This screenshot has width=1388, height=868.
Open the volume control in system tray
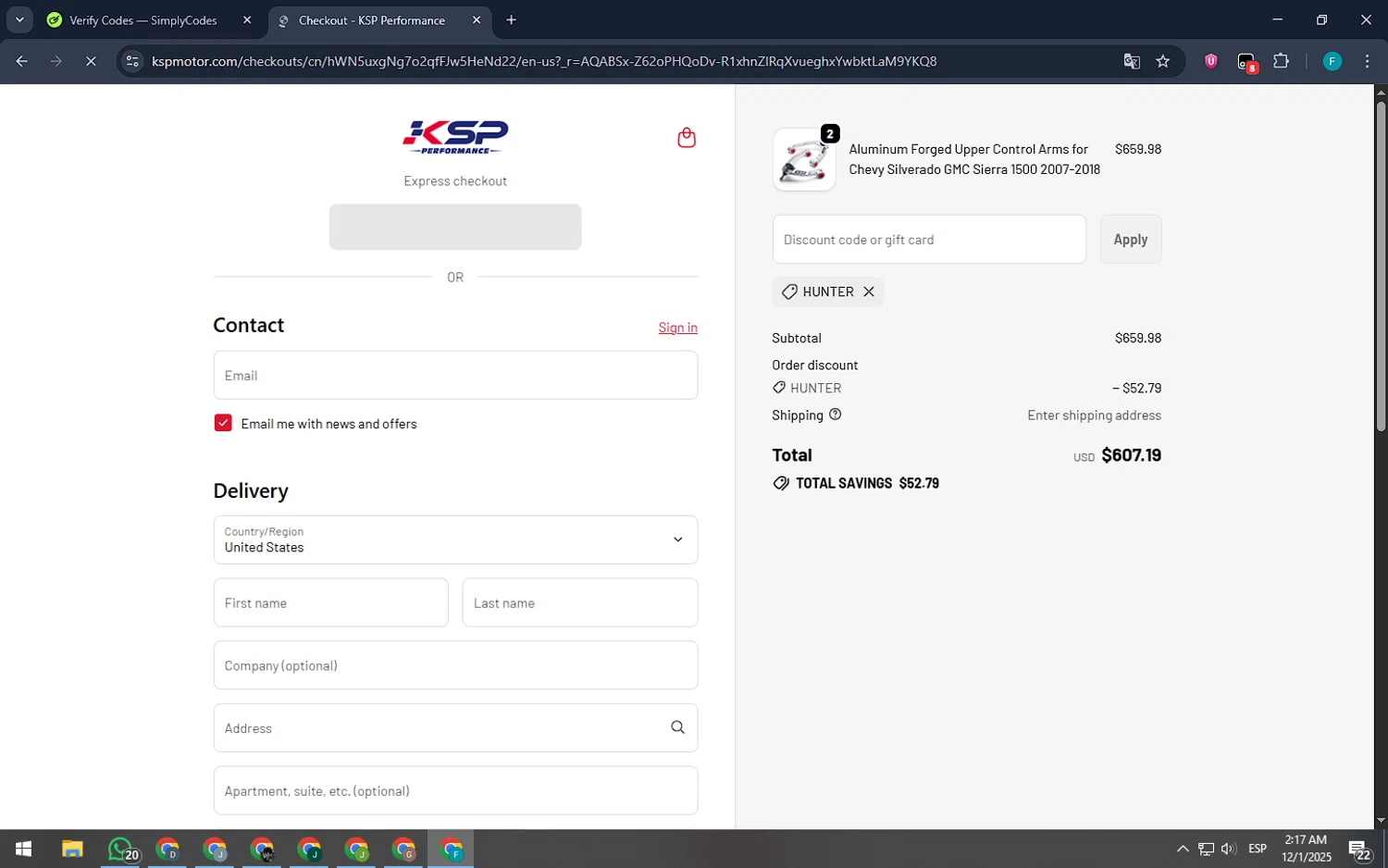1228,849
